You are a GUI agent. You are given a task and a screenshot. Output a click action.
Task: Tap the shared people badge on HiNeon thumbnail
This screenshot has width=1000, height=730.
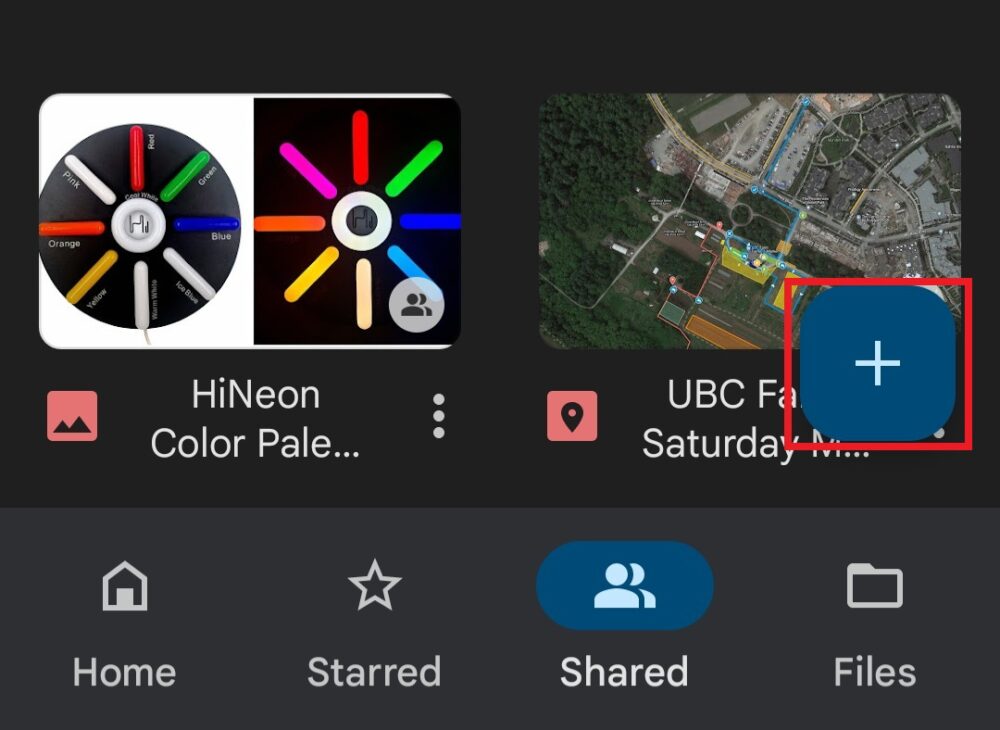[x=415, y=305]
